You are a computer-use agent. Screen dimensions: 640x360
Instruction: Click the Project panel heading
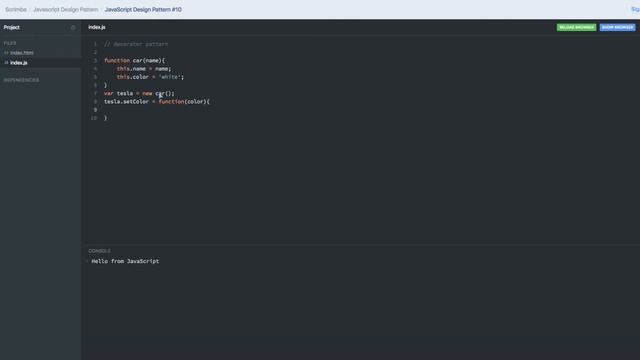click(11, 27)
